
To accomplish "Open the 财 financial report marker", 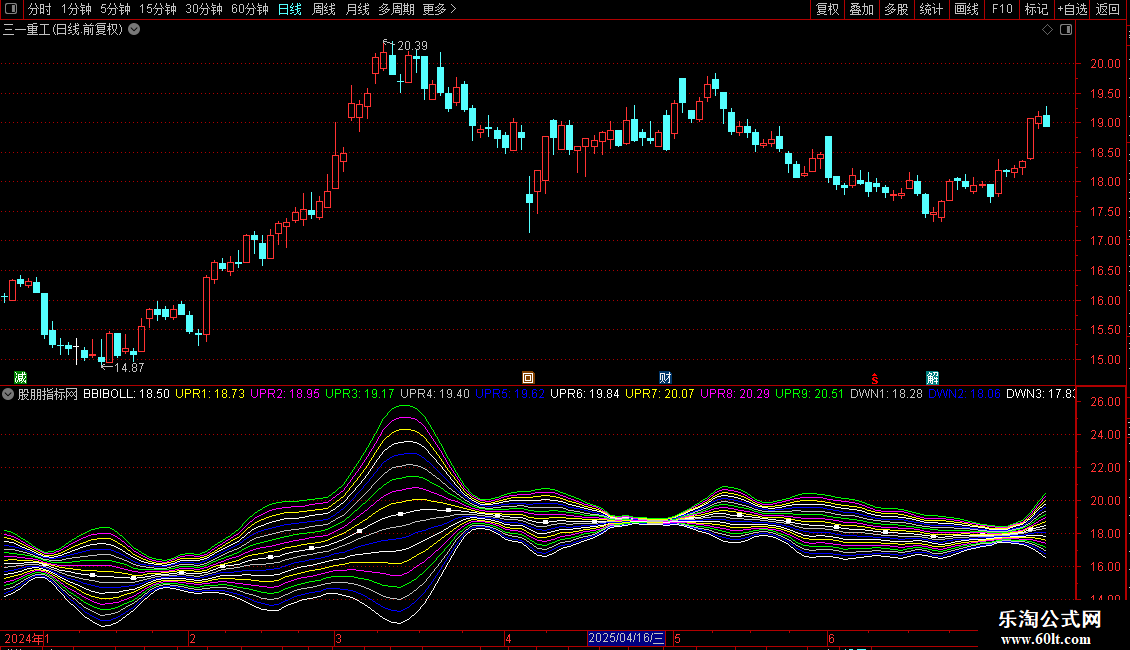I will click(665, 378).
